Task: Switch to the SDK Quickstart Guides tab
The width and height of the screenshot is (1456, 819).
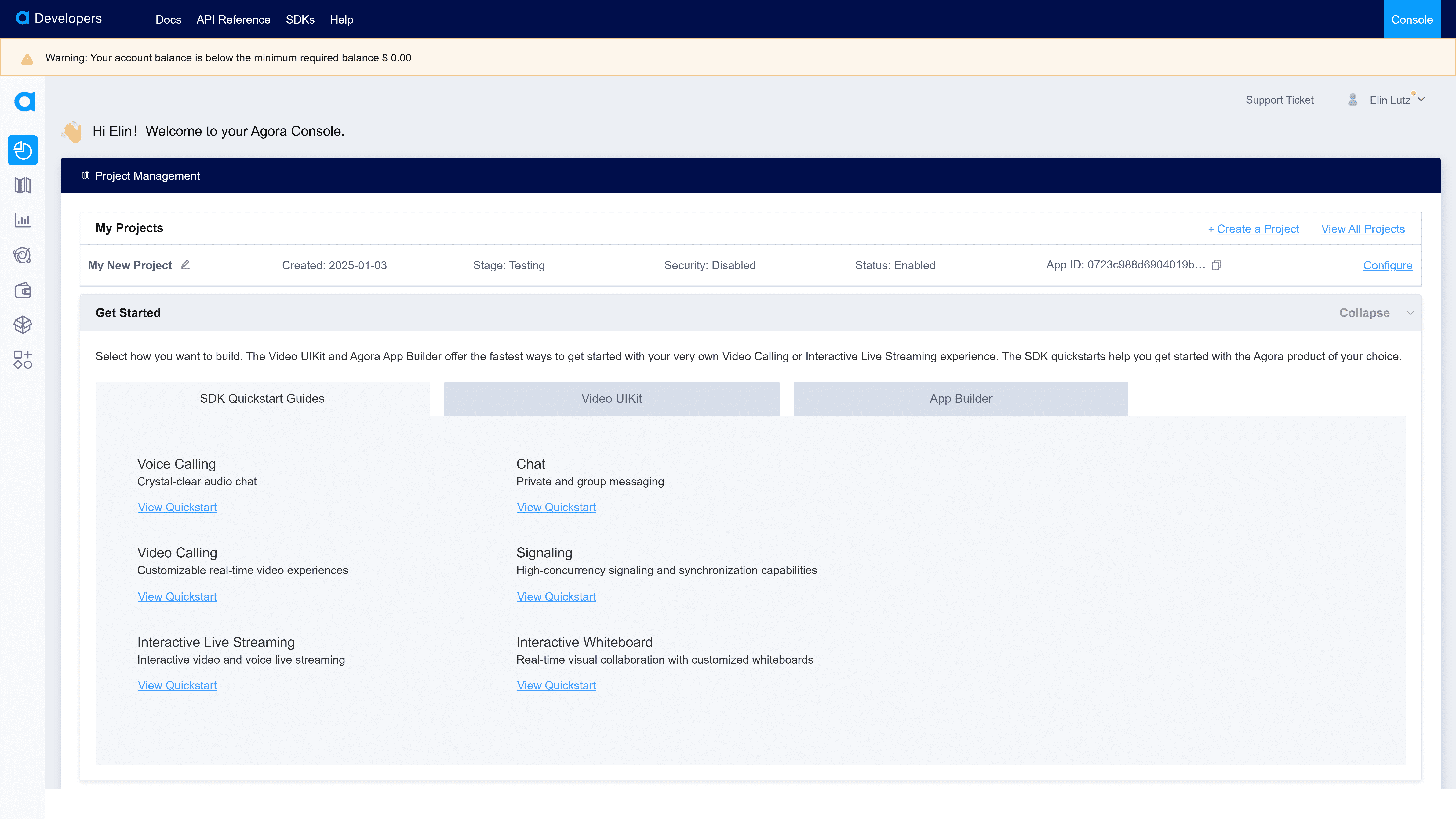Action: [x=262, y=399]
